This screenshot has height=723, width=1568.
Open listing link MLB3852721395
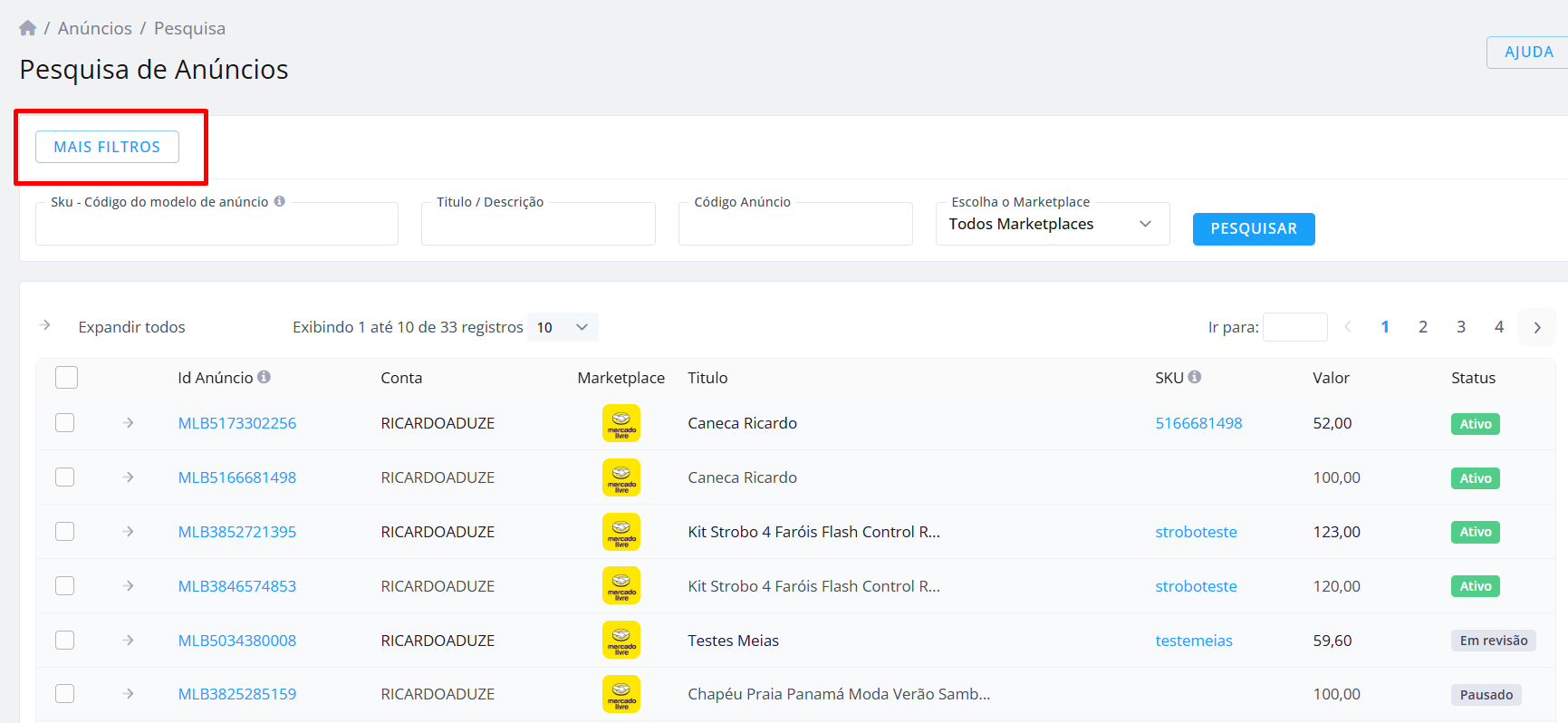coord(237,532)
